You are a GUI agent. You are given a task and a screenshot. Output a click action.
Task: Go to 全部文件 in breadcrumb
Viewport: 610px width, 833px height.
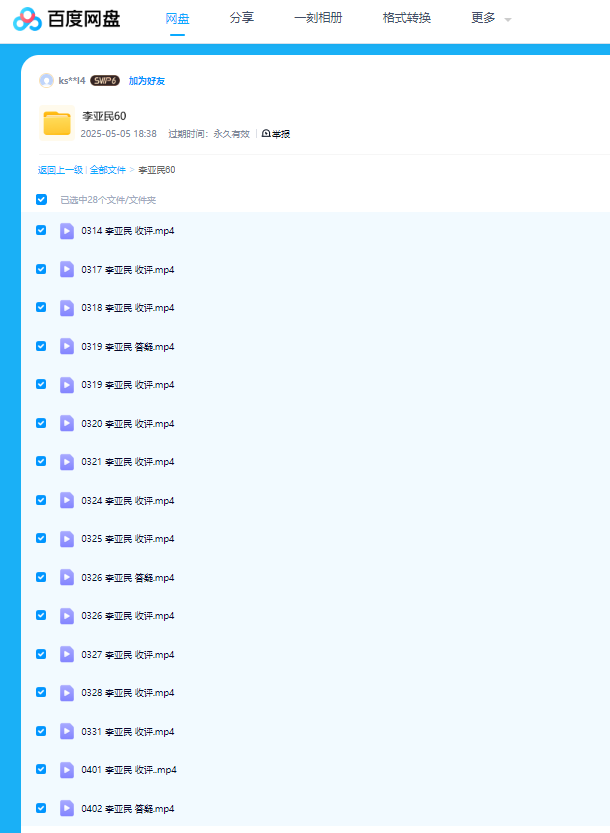point(108,170)
